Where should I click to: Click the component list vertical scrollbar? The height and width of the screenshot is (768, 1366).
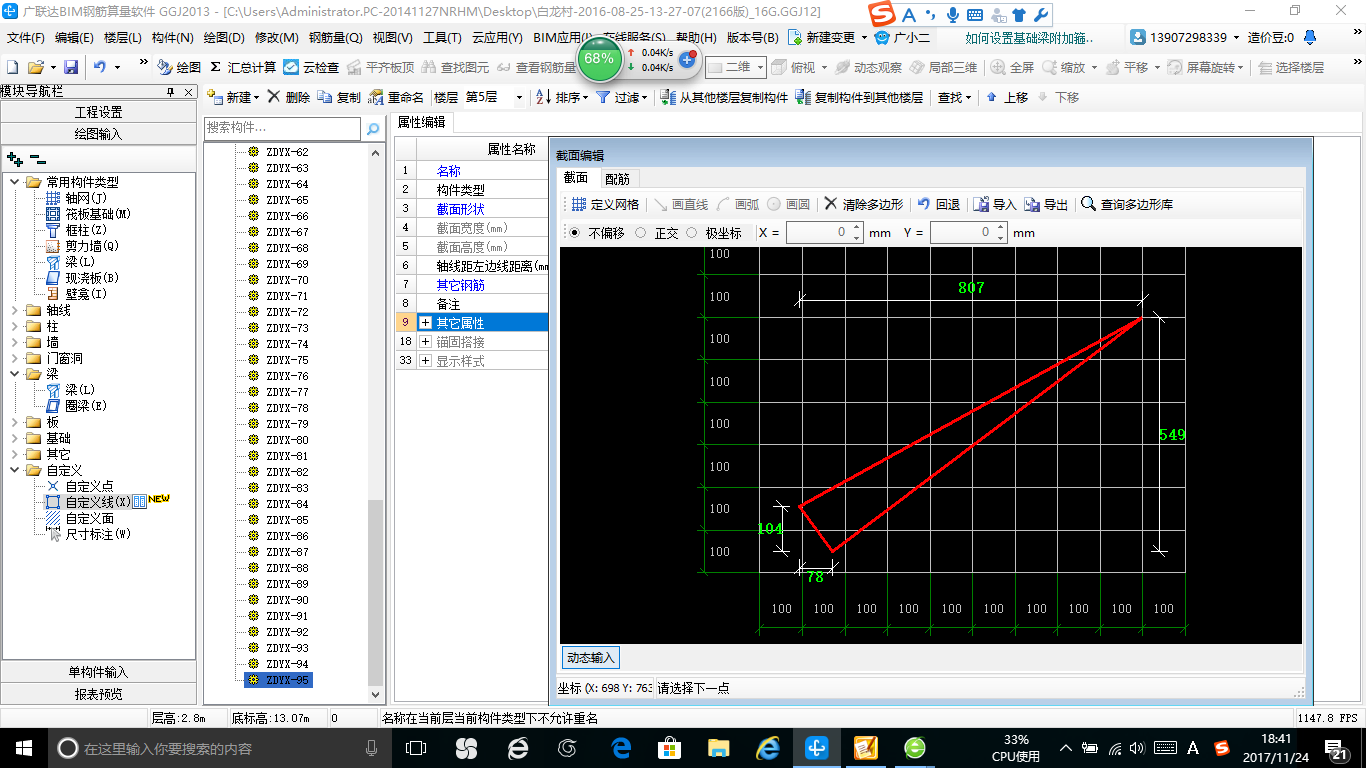376,593
